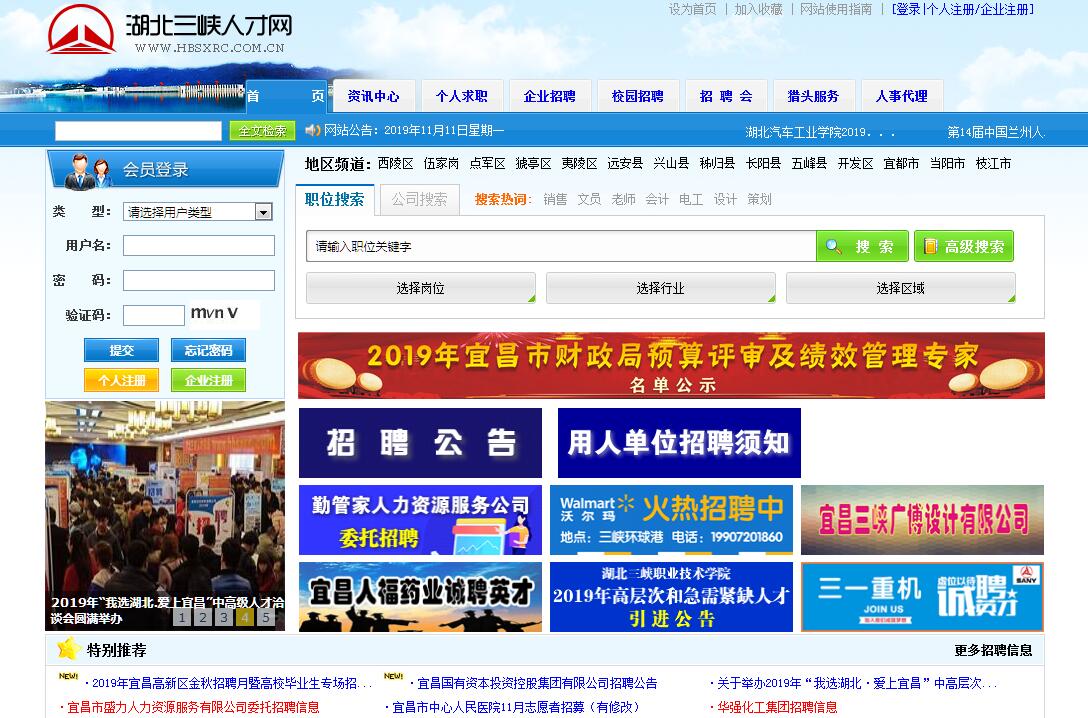Click the star icon beside 特别推荐
Image resolution: width=1088 pixels, height=718 pixels.
click(68, 650)
